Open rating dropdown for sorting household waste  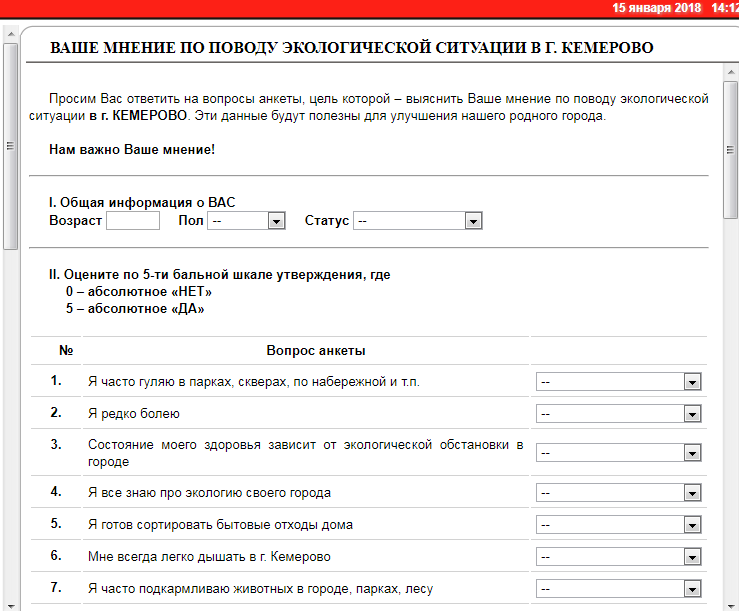click(x=618, y=525)
